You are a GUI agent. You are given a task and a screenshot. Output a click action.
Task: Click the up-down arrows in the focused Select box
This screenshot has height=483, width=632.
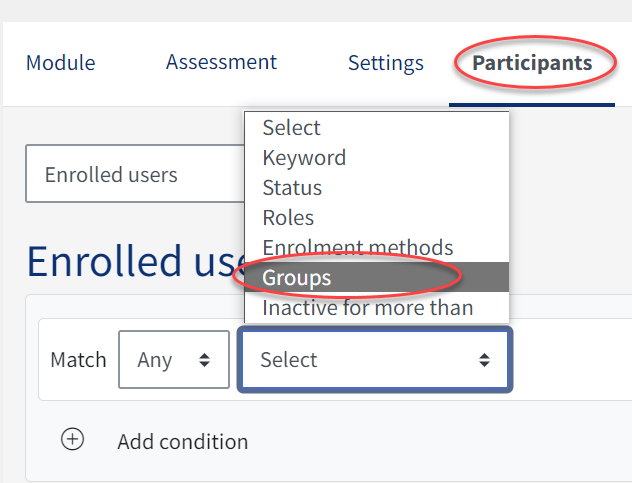[484, 360]
